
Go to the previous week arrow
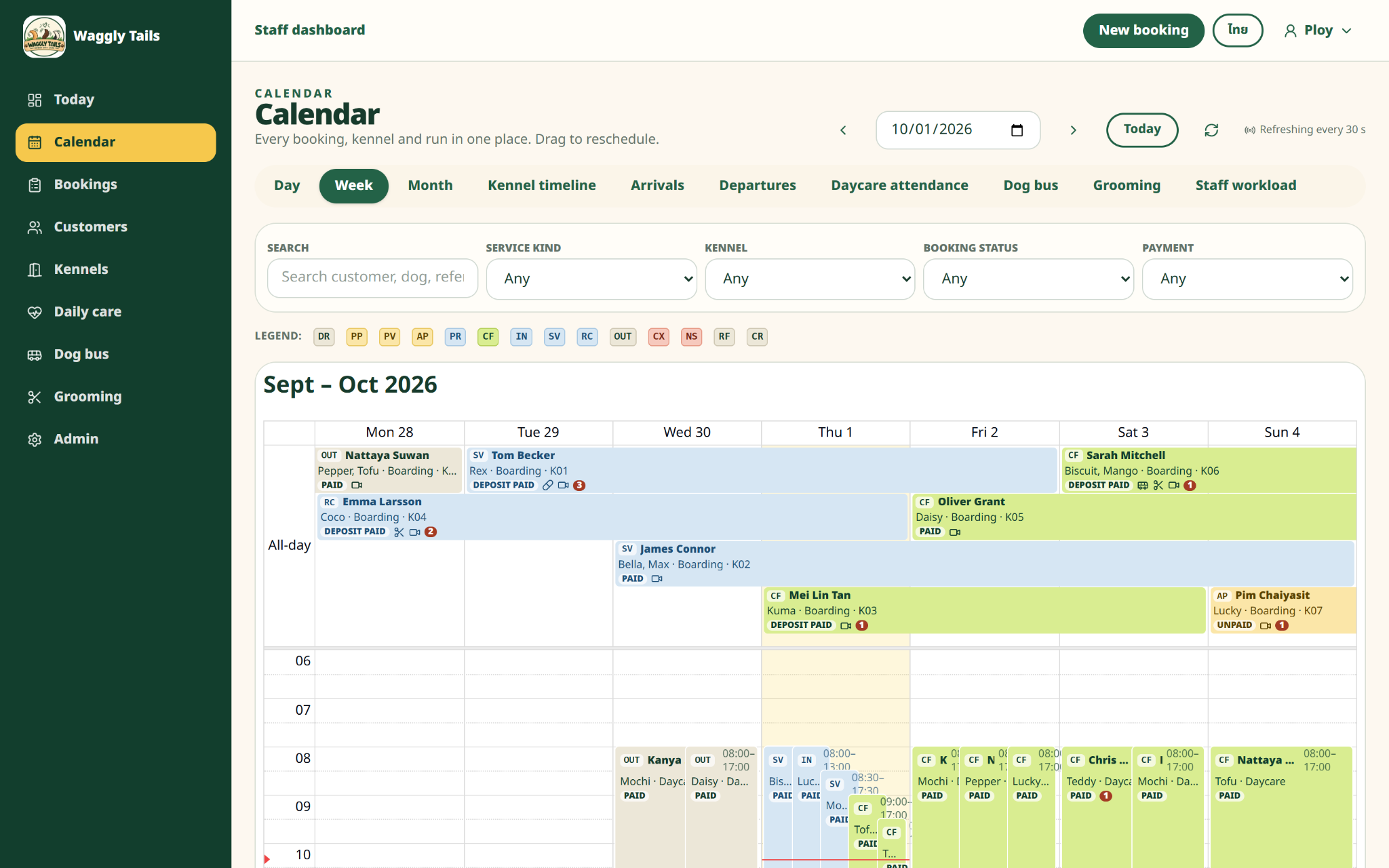[843, 130]
